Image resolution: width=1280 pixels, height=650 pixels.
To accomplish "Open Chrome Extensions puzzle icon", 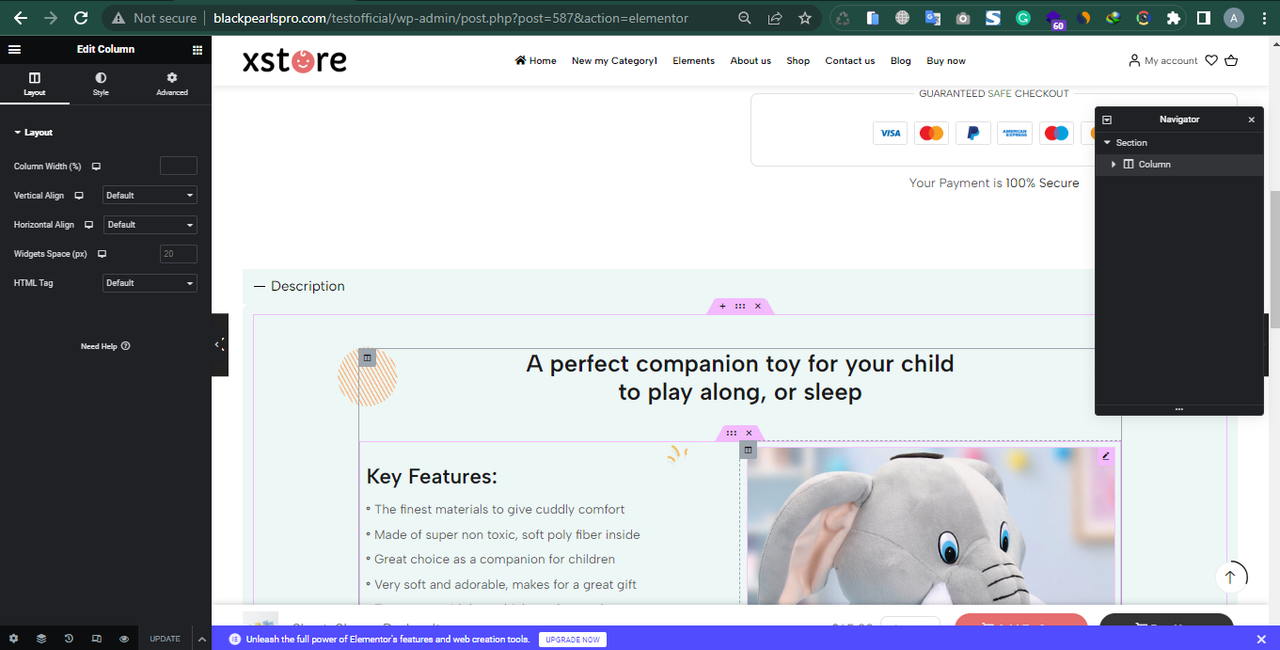I will [x=1174, y=18].
